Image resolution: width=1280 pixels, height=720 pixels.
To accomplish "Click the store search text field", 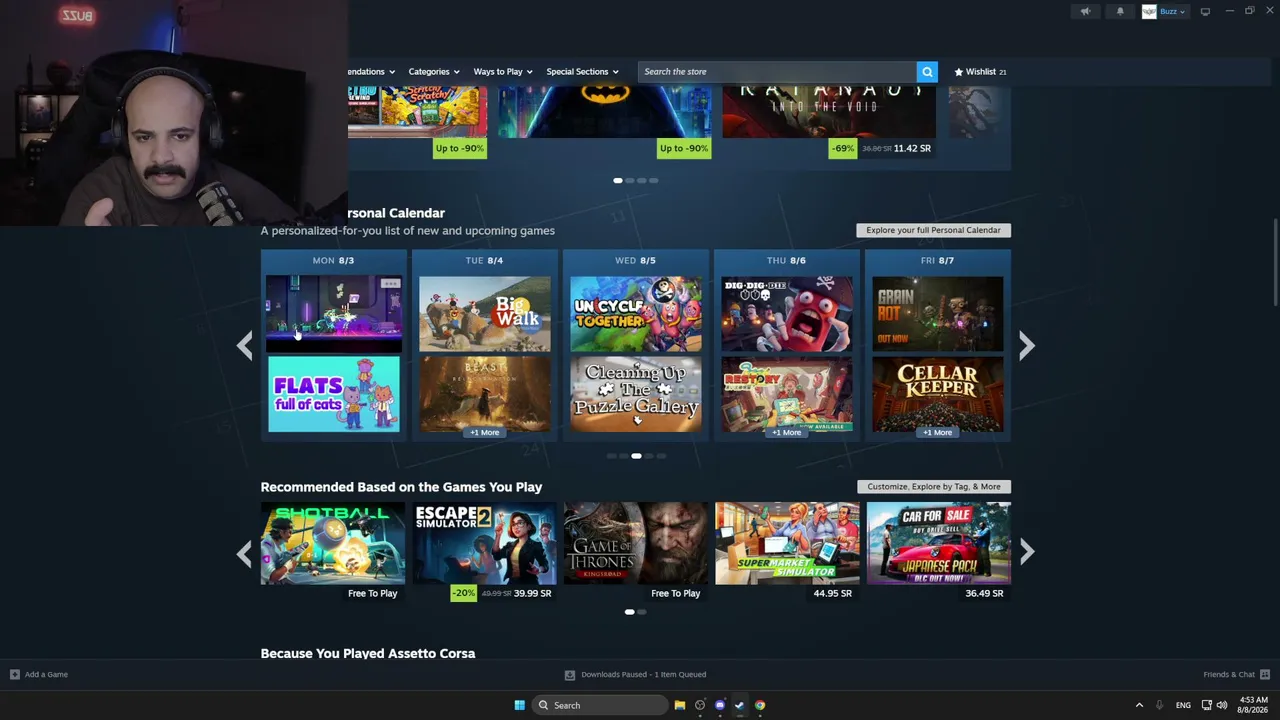I will click(x=777, y=72).
